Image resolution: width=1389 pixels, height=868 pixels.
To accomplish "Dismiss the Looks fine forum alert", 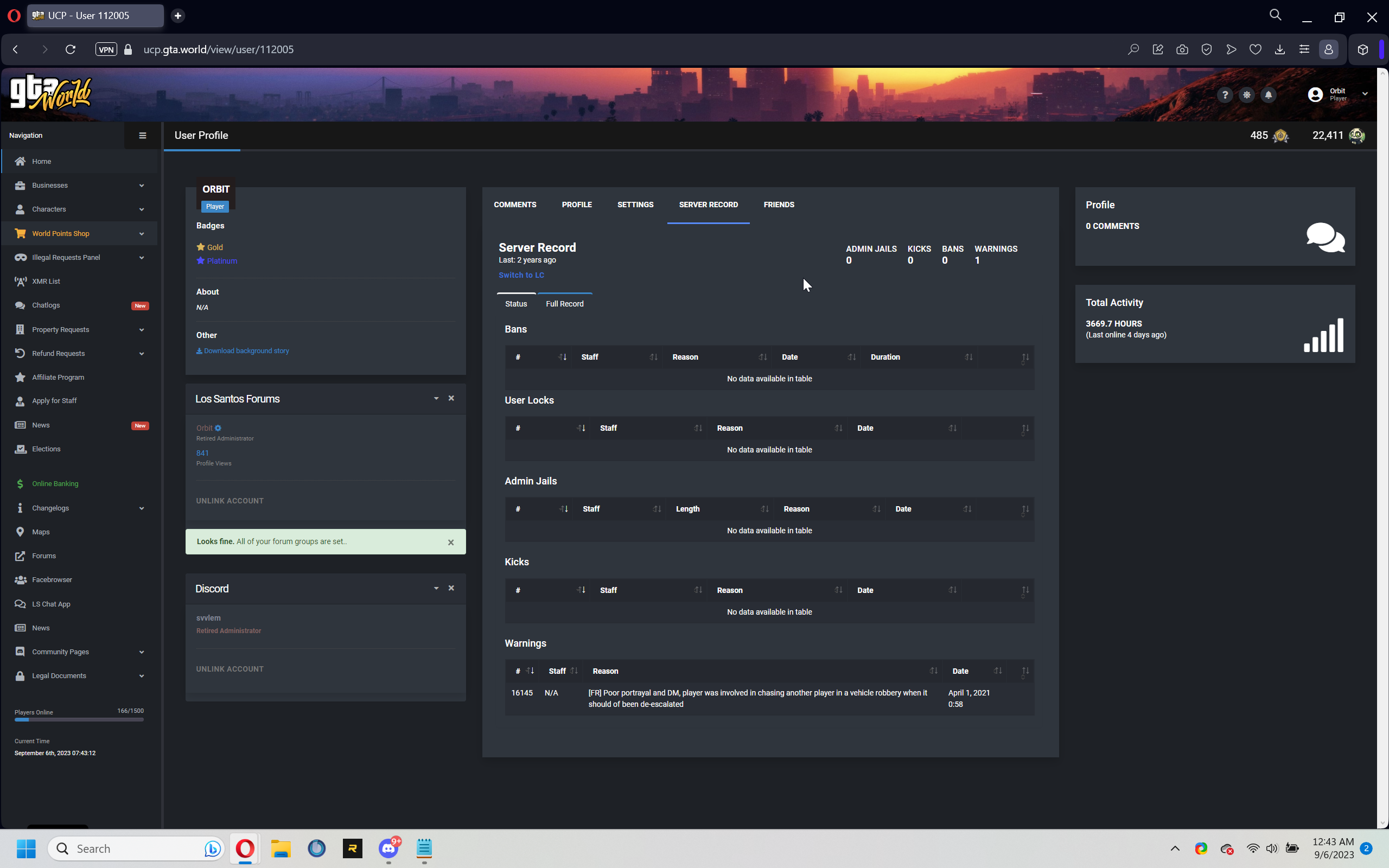I will pyautogui.click(x=450, y=542).
